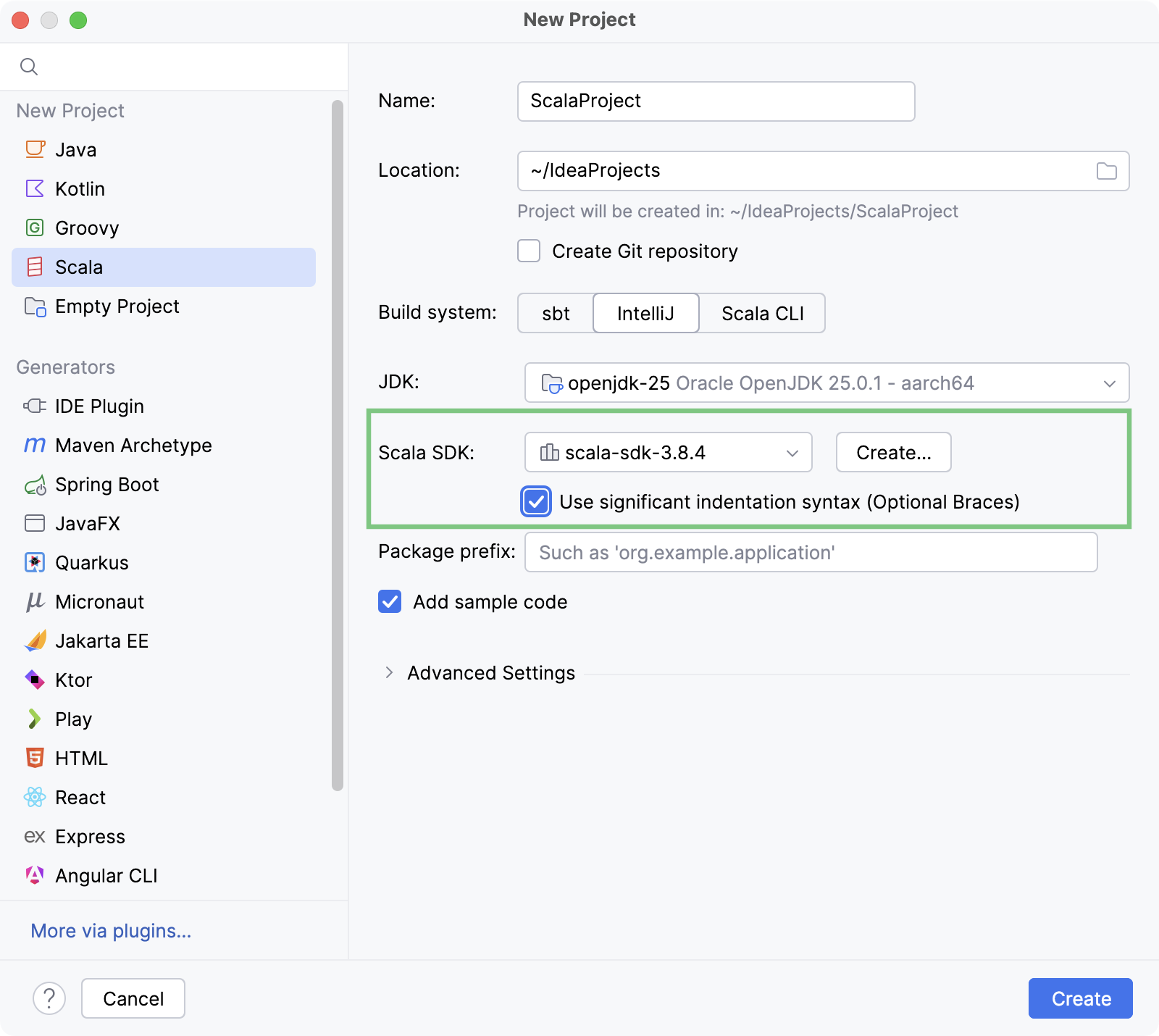Screen dimensions: 1159x1036
Task: Select the Jakarta EE generator label
Action: (x=101, y=640)
